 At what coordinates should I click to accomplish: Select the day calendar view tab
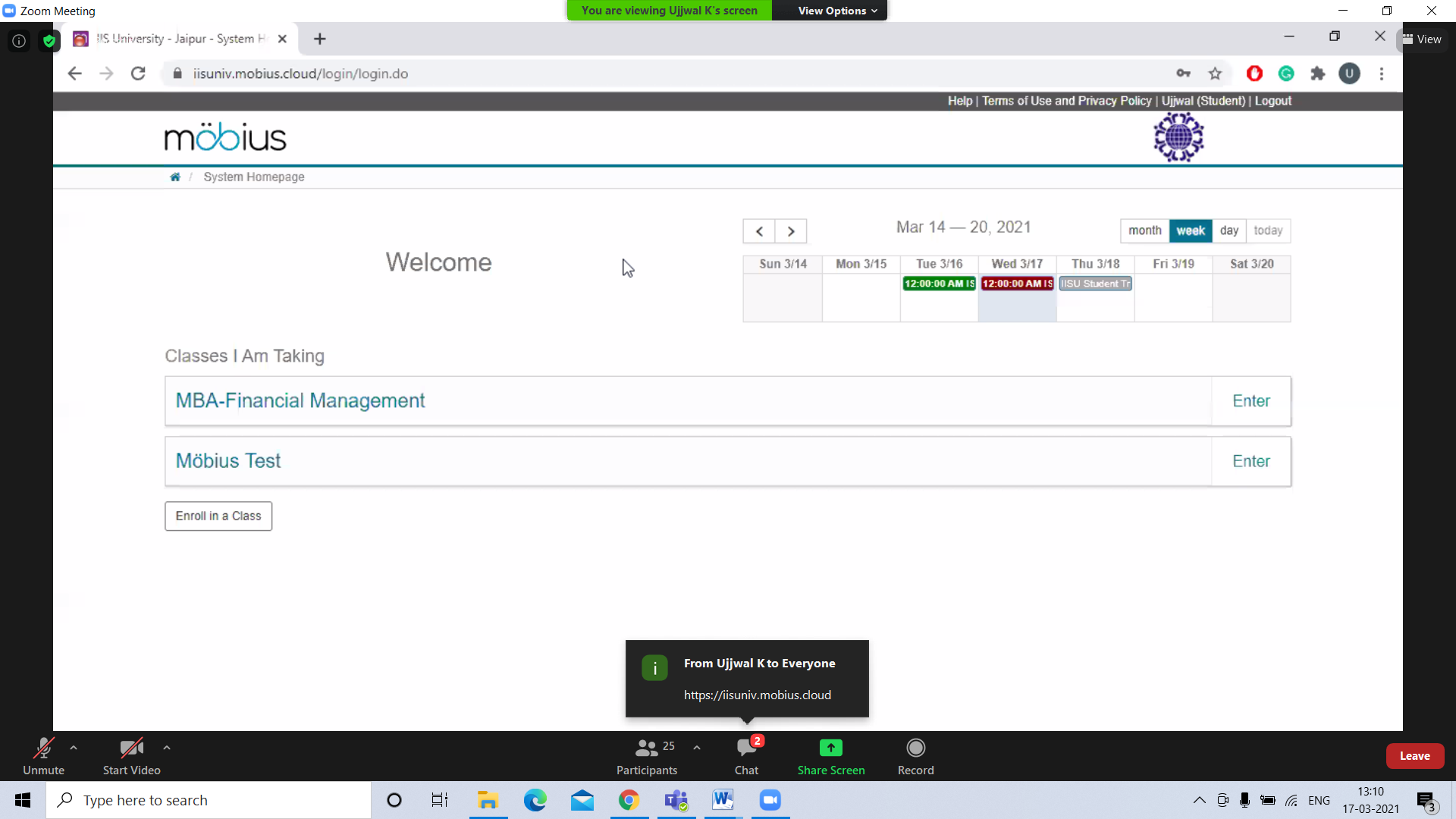(x=1228, y=231)
